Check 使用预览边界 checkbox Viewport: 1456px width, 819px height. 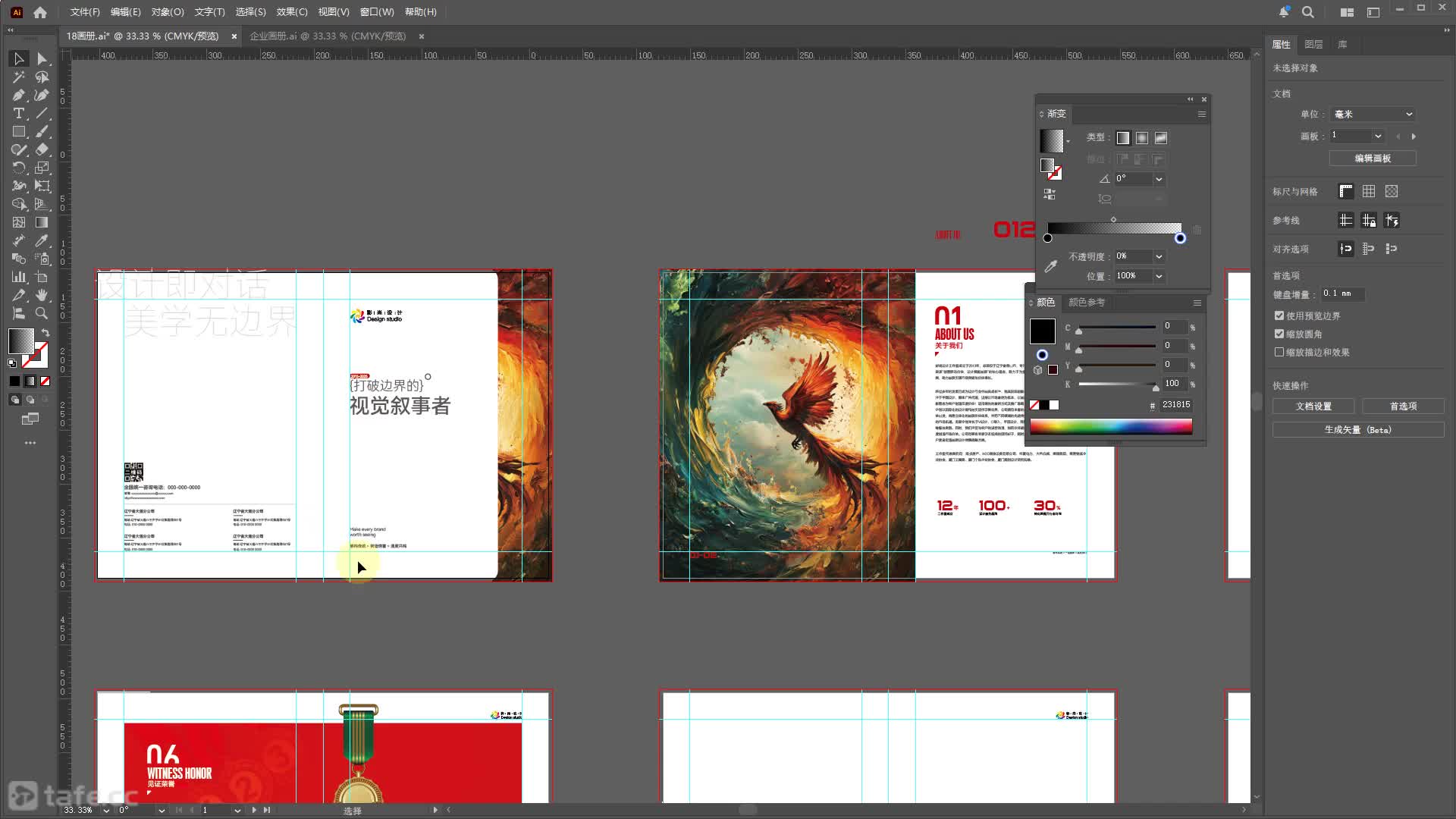[x=1279, y=315]
